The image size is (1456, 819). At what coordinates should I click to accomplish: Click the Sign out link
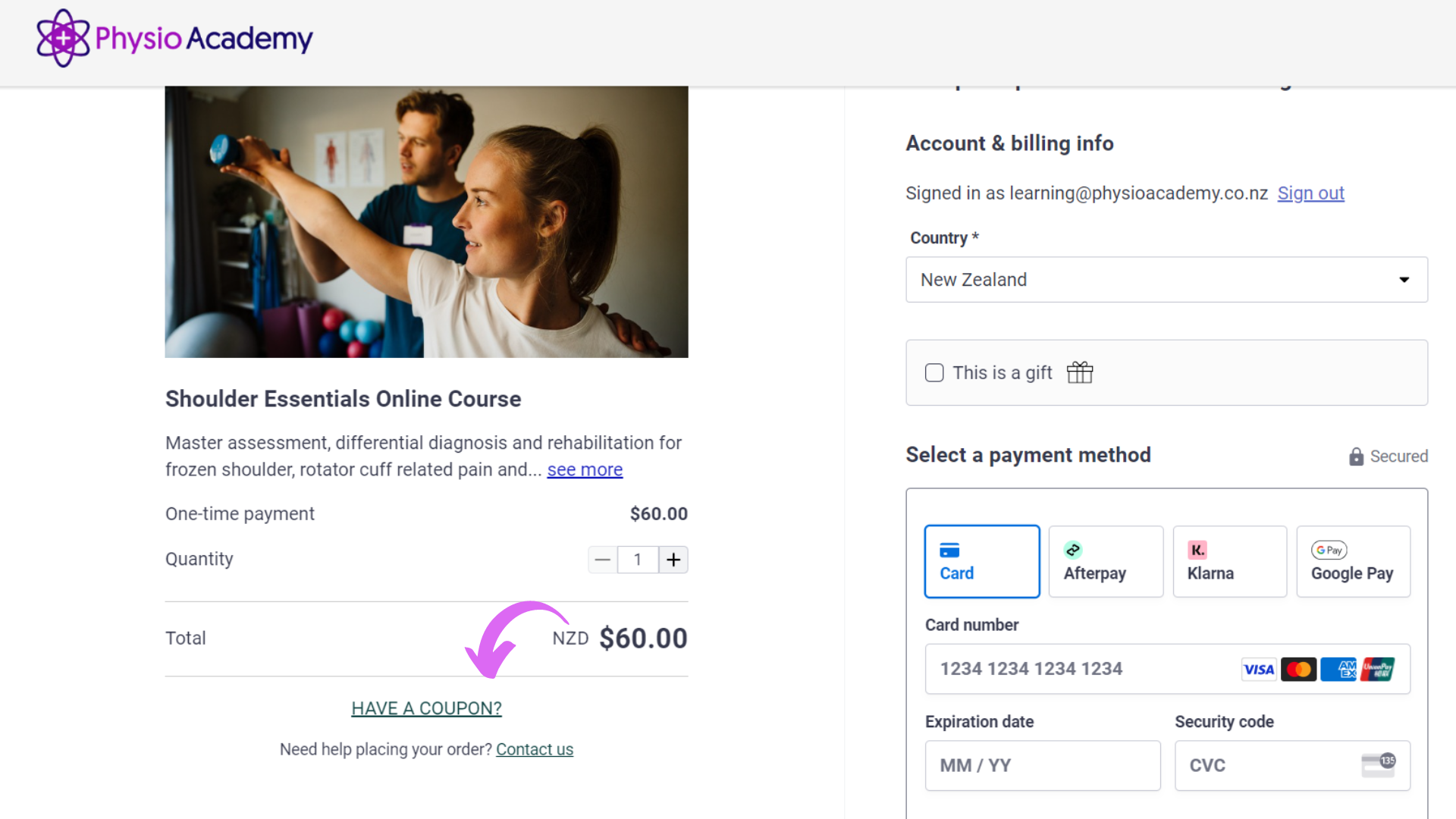1310,193
